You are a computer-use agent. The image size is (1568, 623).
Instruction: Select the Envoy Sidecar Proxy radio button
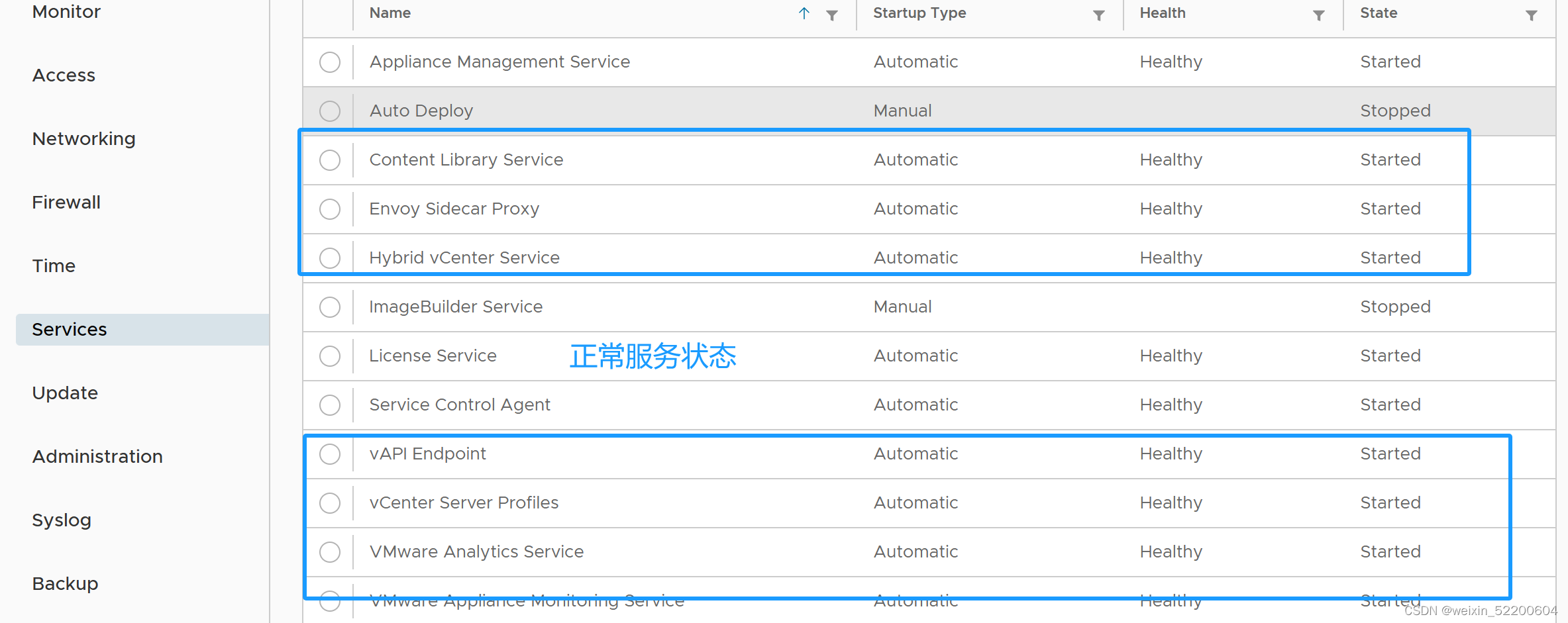click(x=330, y=209)
